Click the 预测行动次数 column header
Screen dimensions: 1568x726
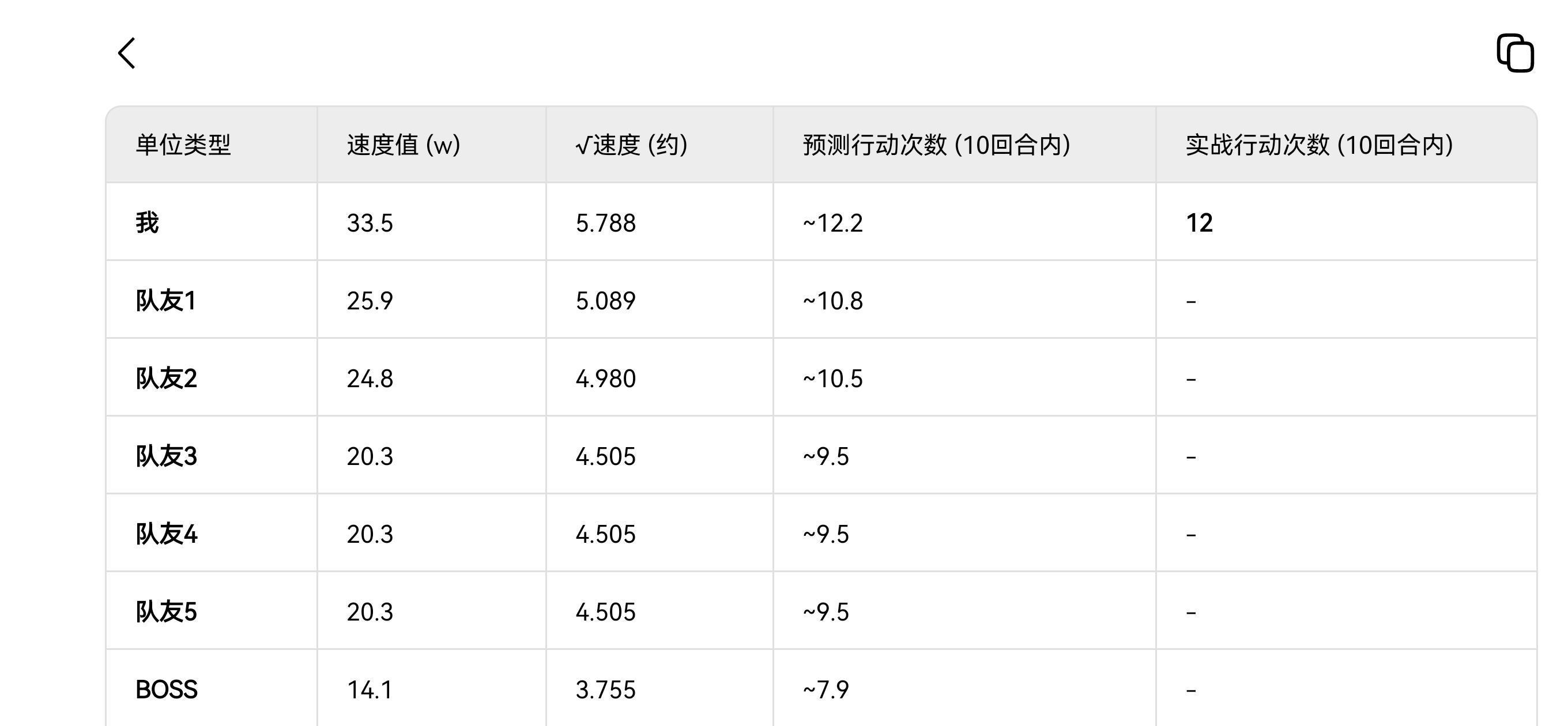937,145
